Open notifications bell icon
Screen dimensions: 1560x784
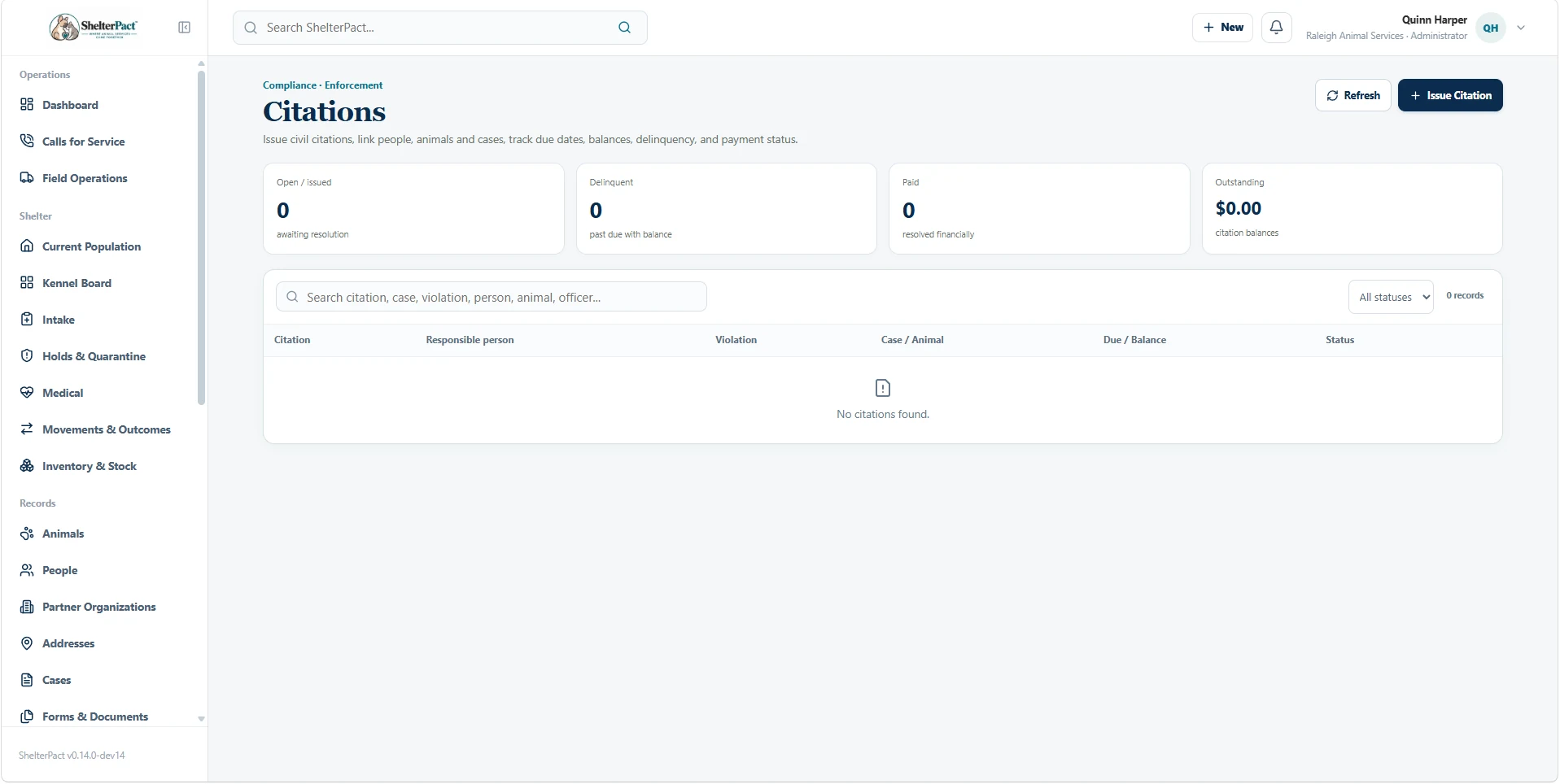pos(1277,28)
